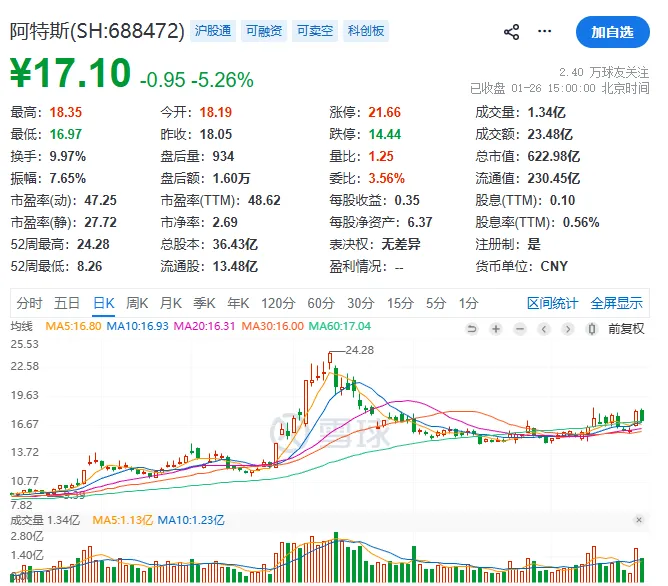Switch to the 60分 chart tab
Image resolution: width=668 pixels, height=586 pixels.
[321, 303]
